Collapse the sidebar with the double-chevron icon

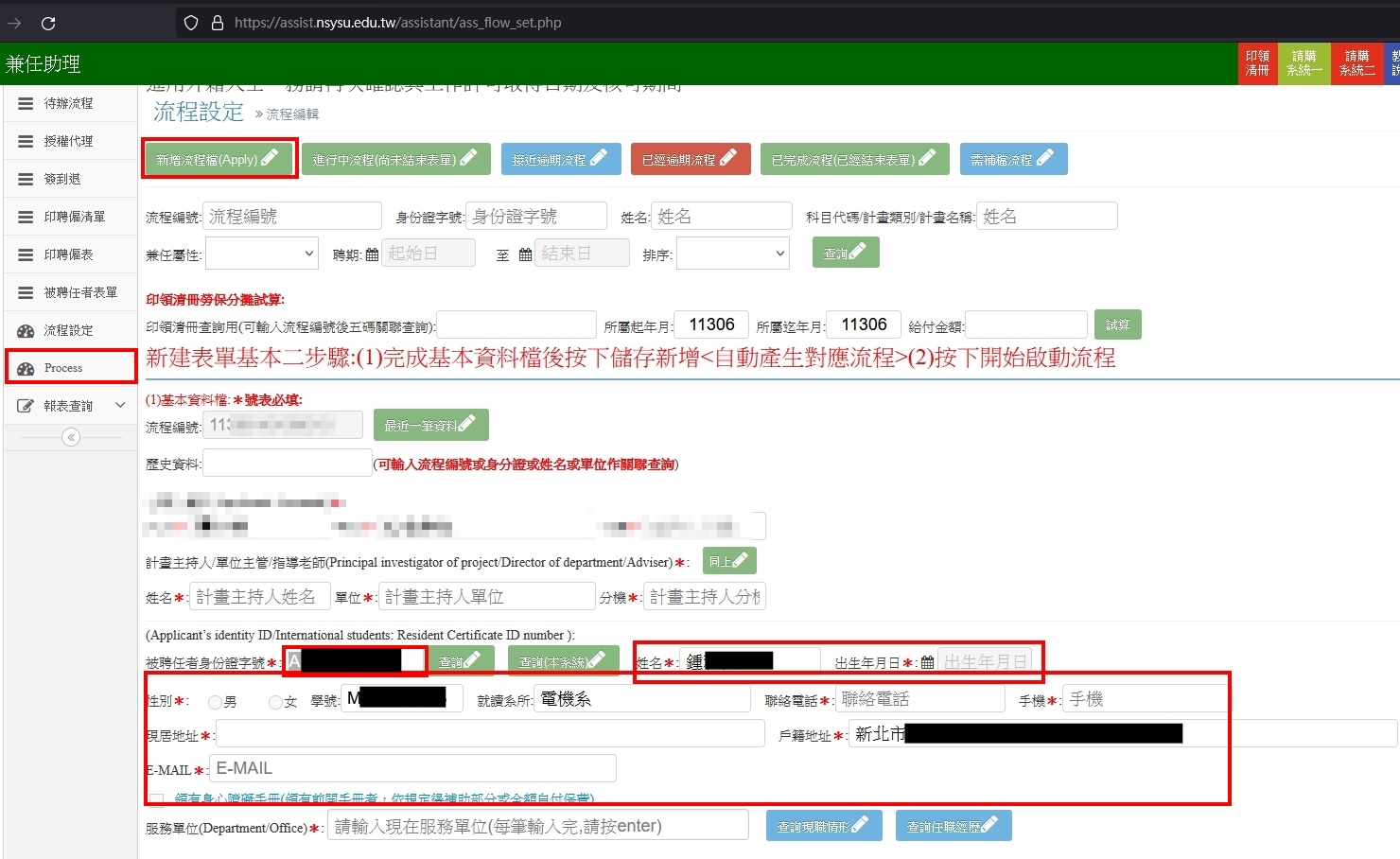pos(71,437)
